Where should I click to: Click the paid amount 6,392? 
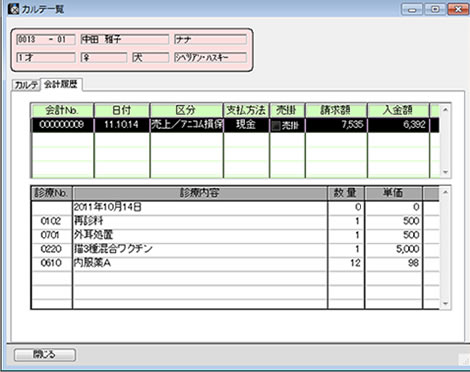coord(398,125)
